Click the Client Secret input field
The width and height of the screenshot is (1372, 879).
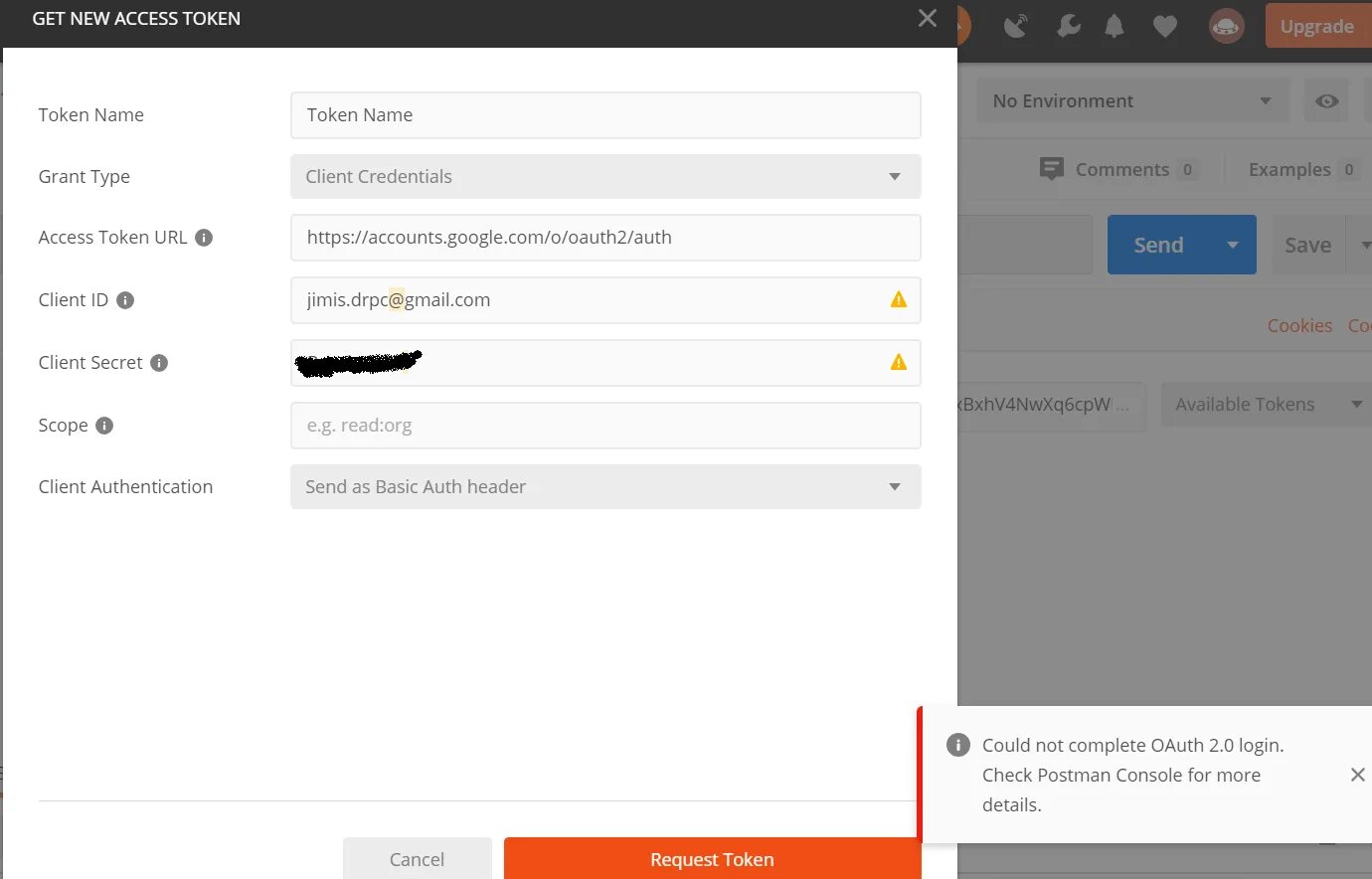605,363
